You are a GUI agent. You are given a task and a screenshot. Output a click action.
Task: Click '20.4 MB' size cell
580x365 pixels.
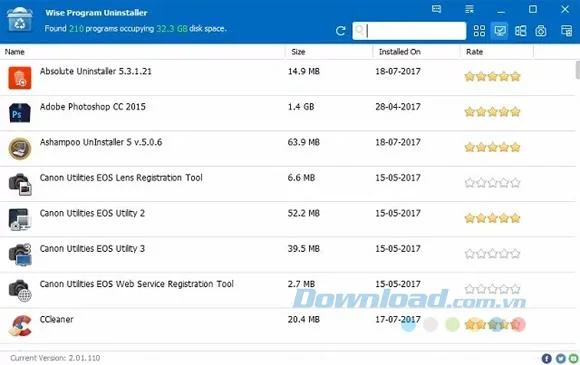[304, 319]
